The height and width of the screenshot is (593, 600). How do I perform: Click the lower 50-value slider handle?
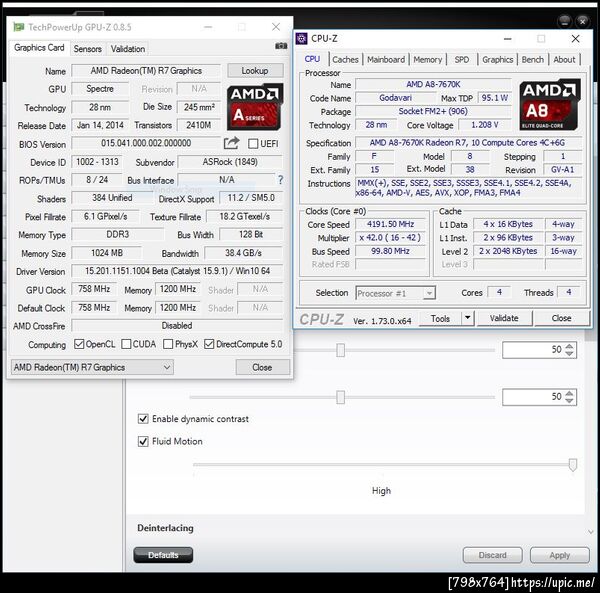[340, 397]
